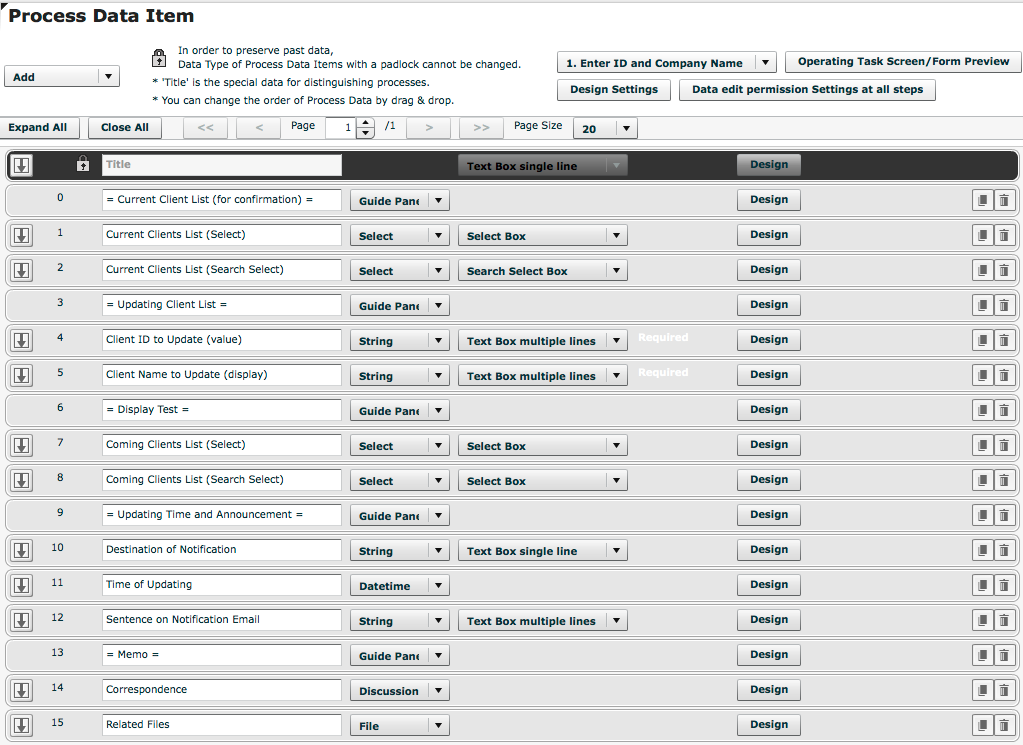Viewport: 1023px width, 745px height.
Task: Click the copy icon for Destination of Notification
Action: [982, 549]
